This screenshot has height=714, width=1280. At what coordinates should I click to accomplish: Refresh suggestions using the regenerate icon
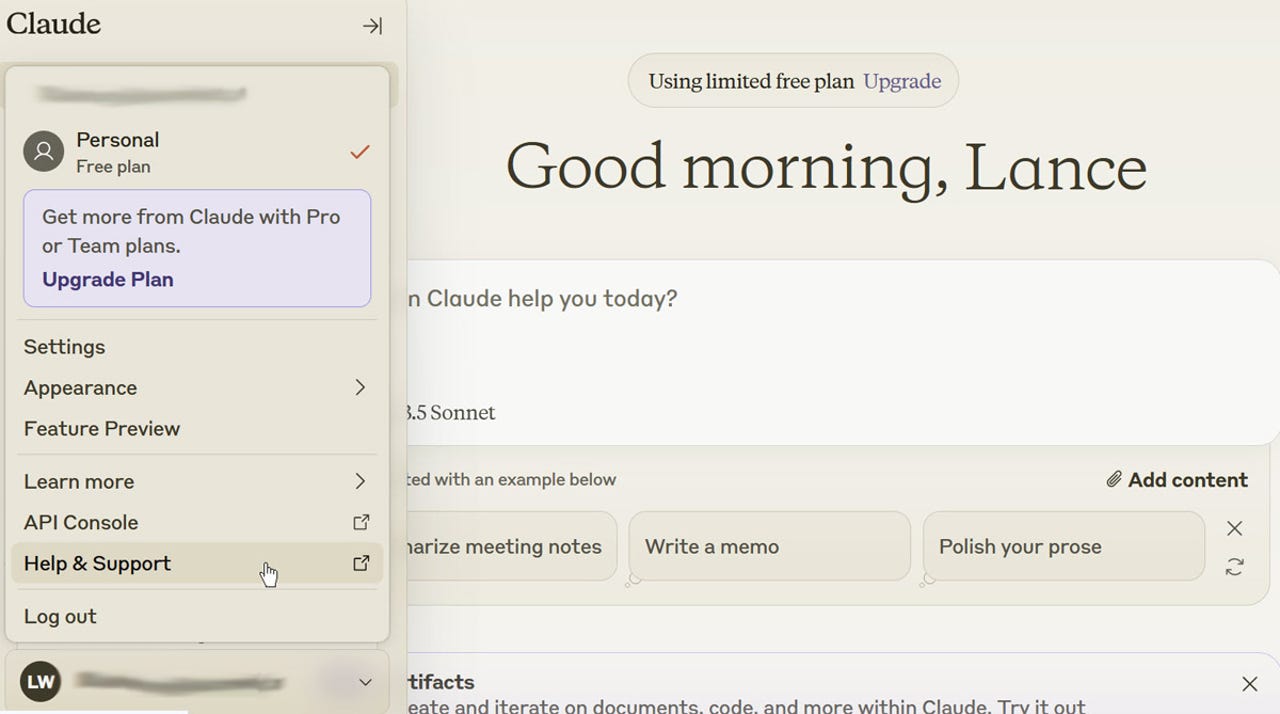1235,566
